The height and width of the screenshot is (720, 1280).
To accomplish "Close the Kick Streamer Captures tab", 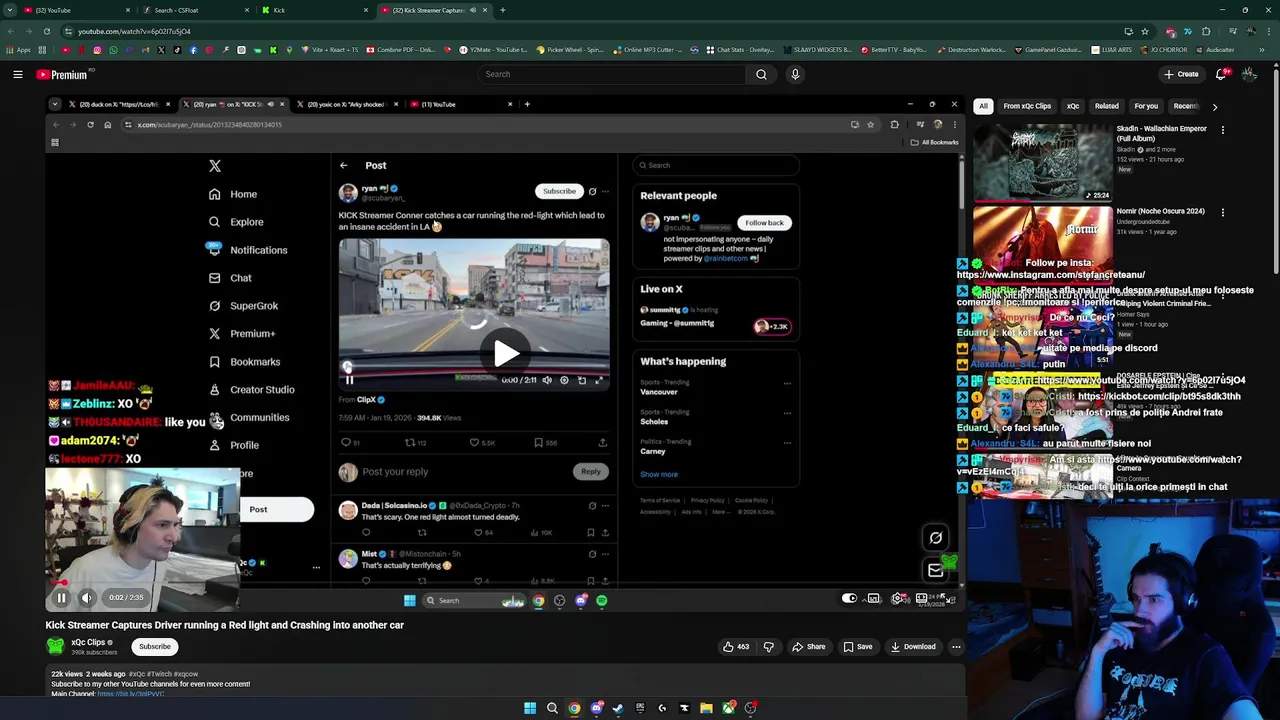I will 485,10.
